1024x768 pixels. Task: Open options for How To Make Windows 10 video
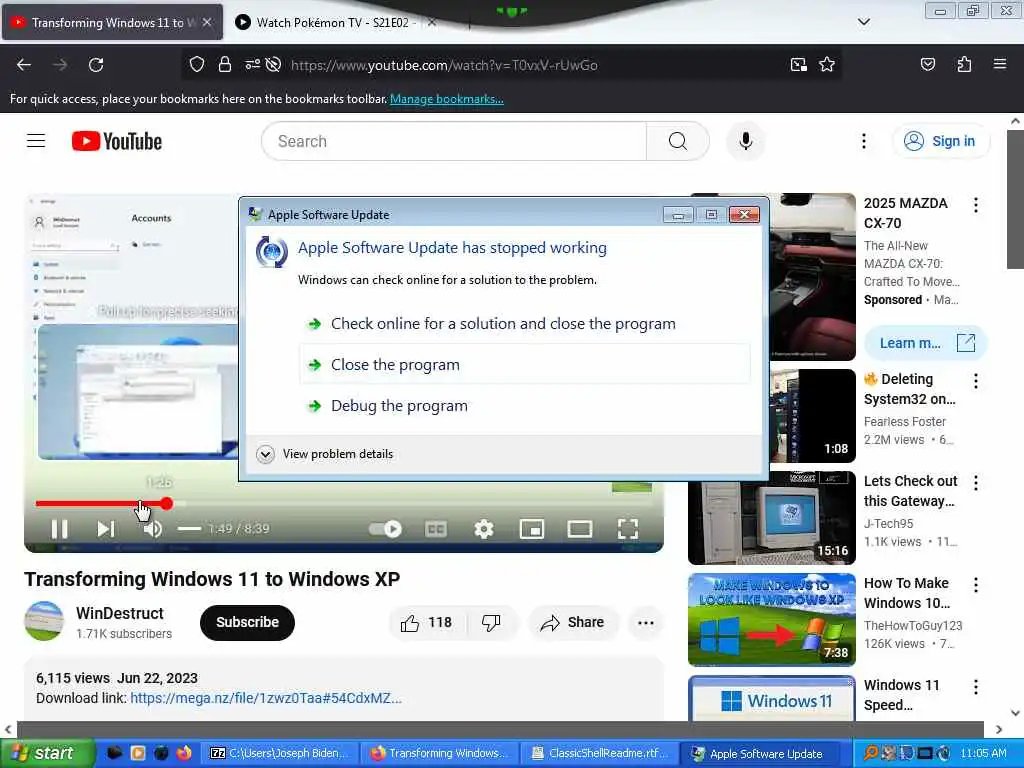click(976, 584)
